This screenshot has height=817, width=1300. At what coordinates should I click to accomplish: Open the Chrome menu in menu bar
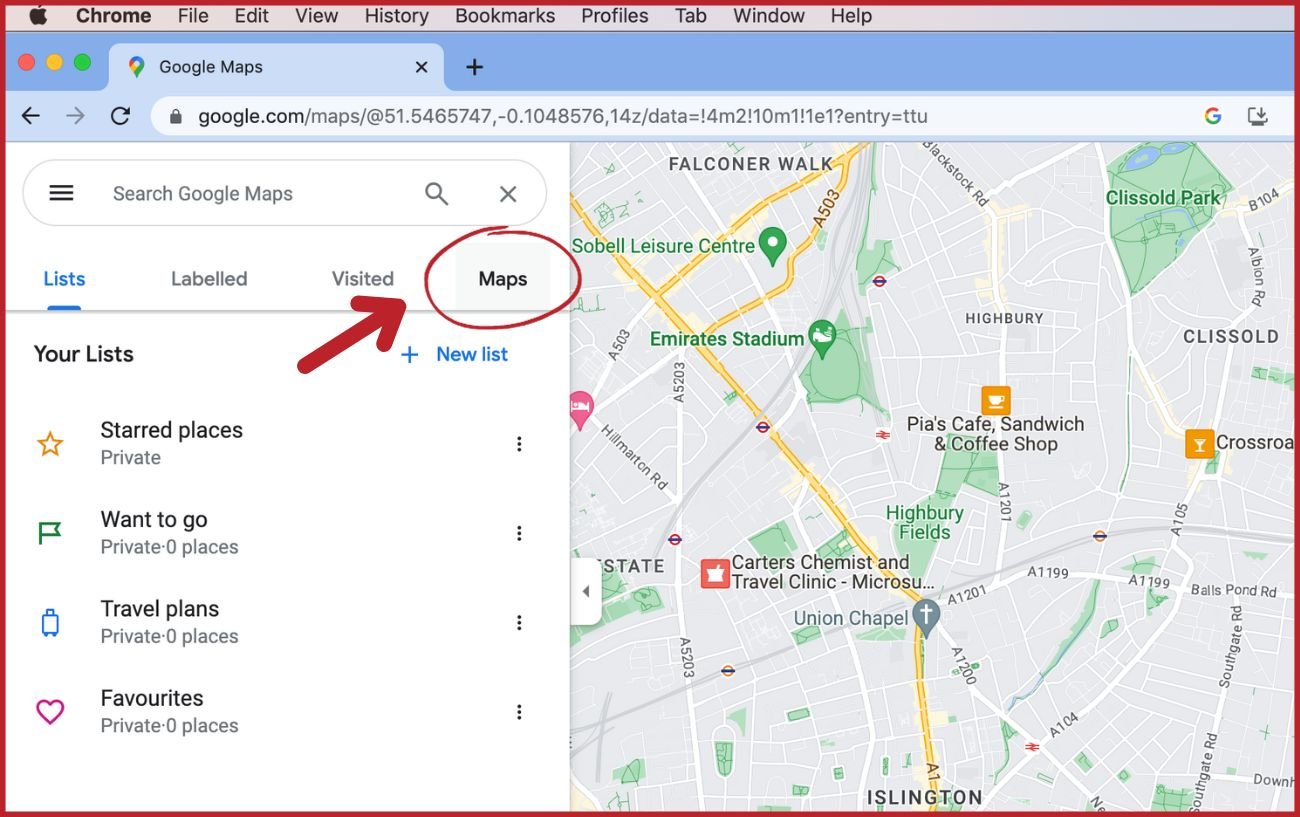click(x=113, y=15)
